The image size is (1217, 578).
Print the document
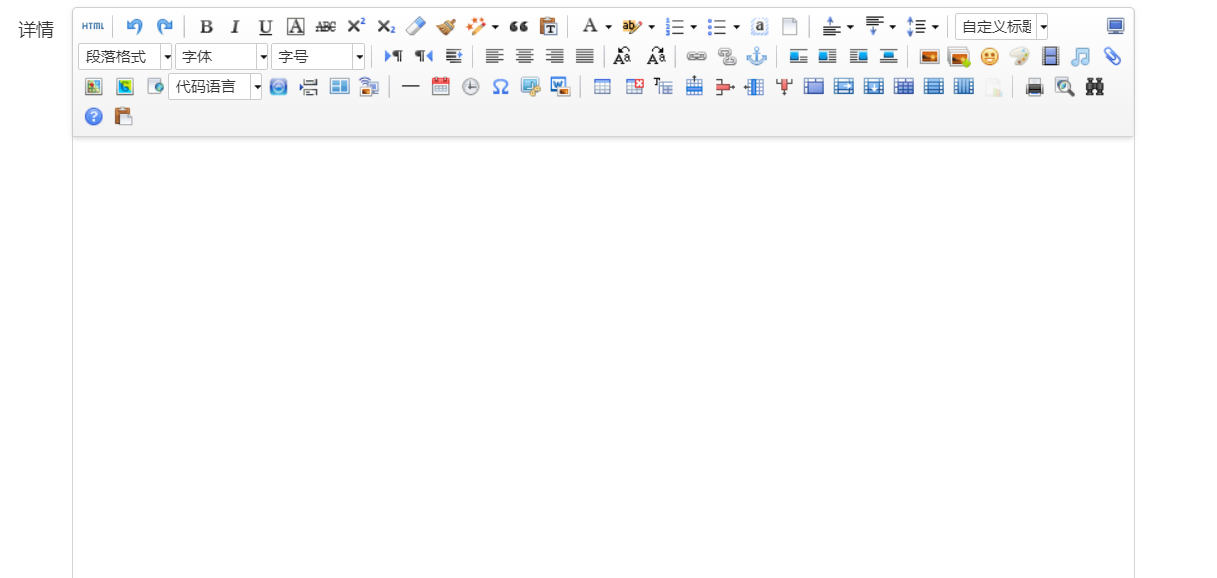coord(1035,87)
